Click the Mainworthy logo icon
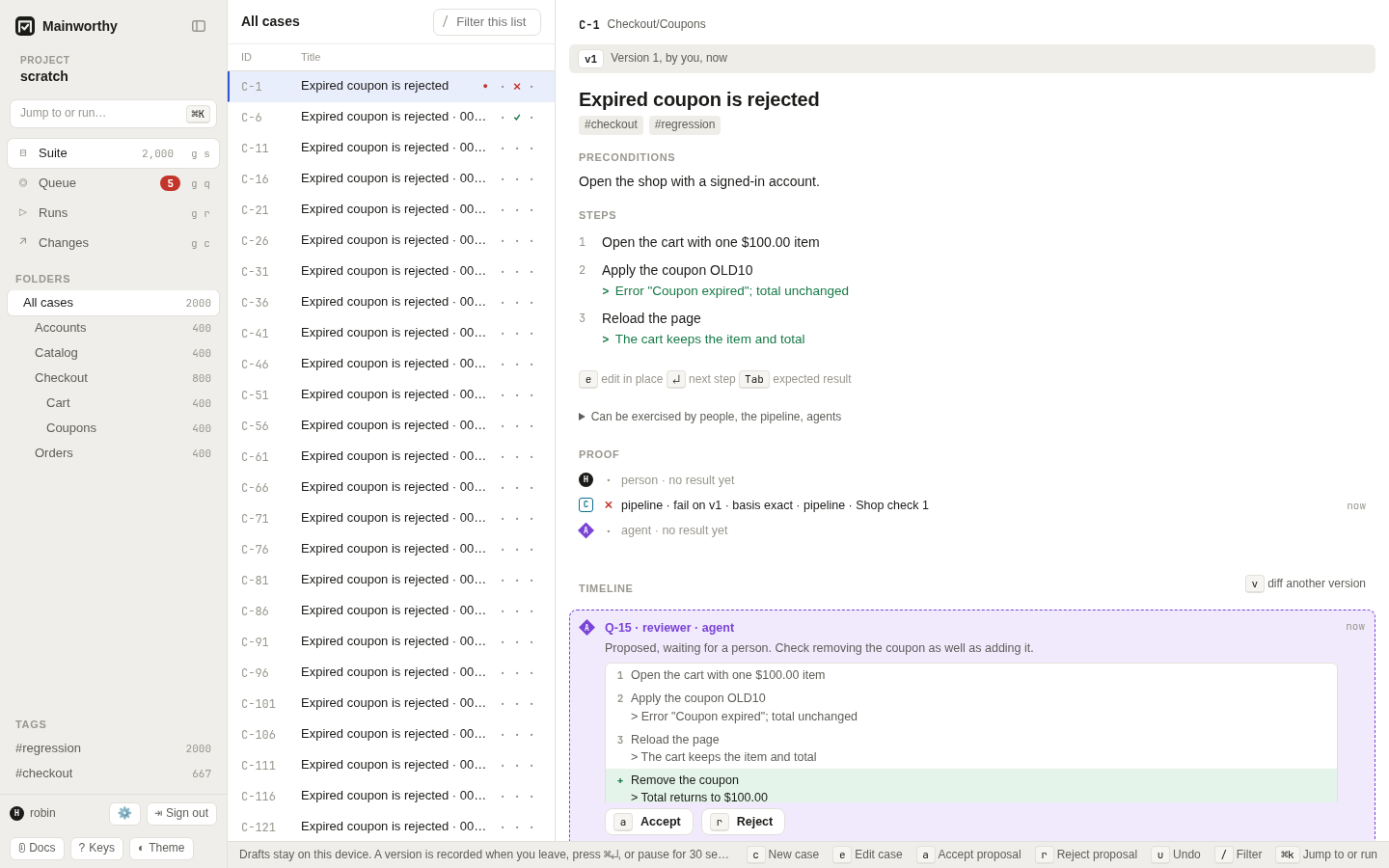Screen dimensions: 1389x868 pos(25,26)
